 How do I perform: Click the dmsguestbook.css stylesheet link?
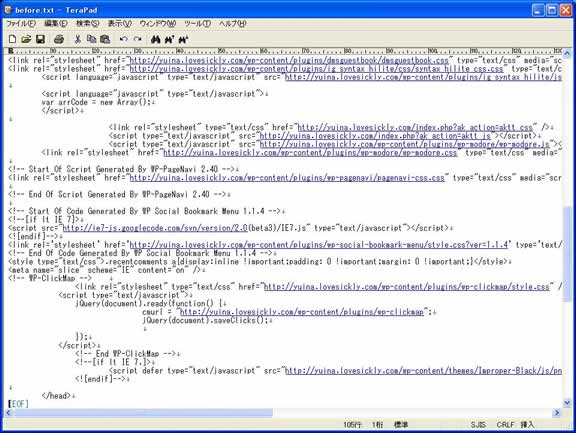(289, 60)
